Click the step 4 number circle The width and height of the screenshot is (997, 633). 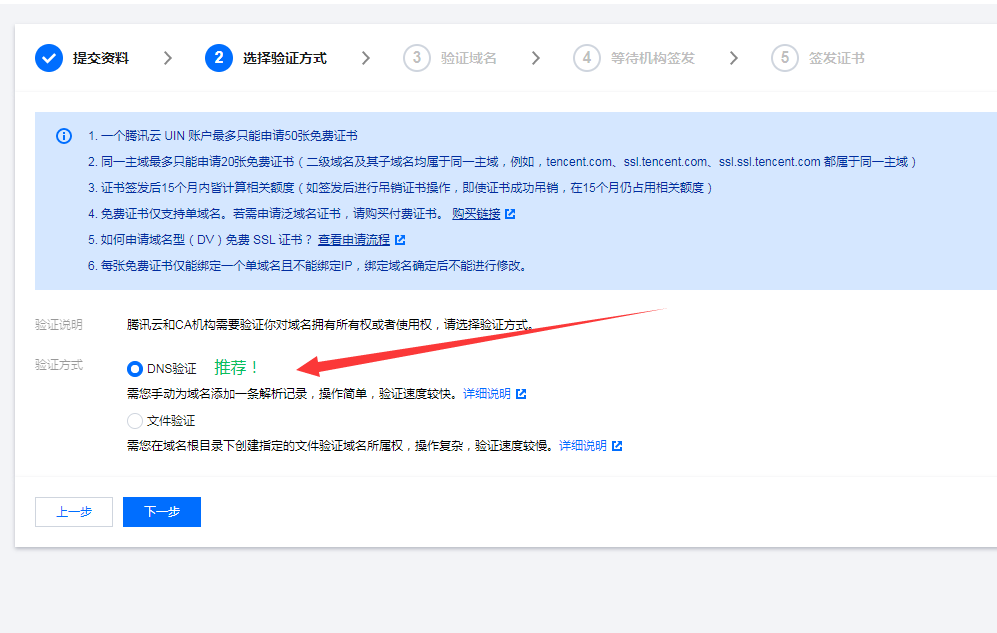click(x=587, y=58)
